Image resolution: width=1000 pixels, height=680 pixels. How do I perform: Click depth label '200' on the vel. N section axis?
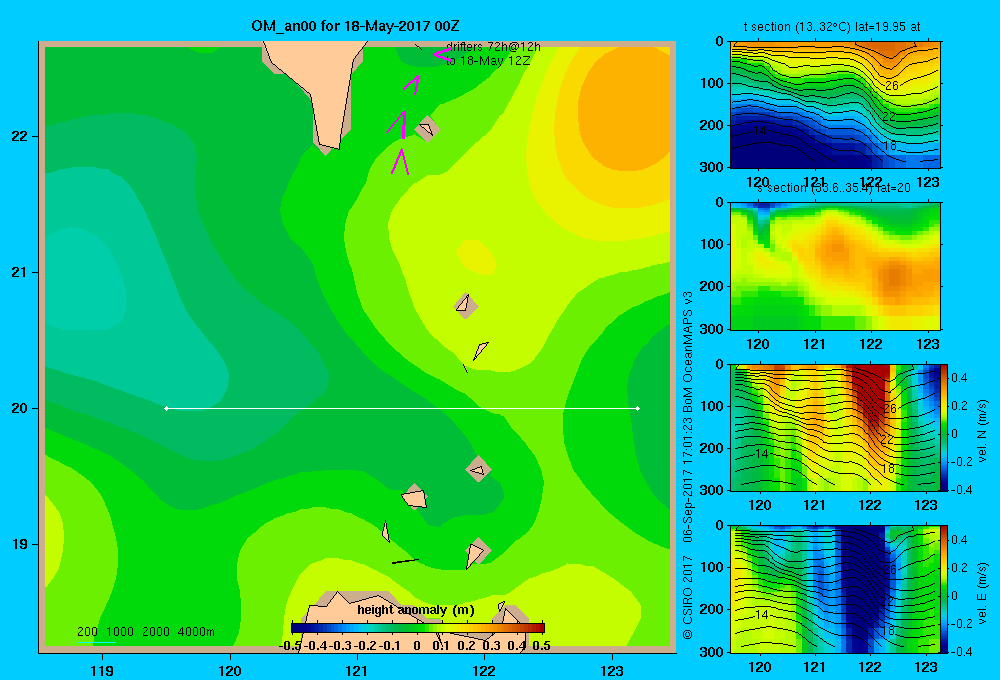pyautogui.click(x=712, y=448)
